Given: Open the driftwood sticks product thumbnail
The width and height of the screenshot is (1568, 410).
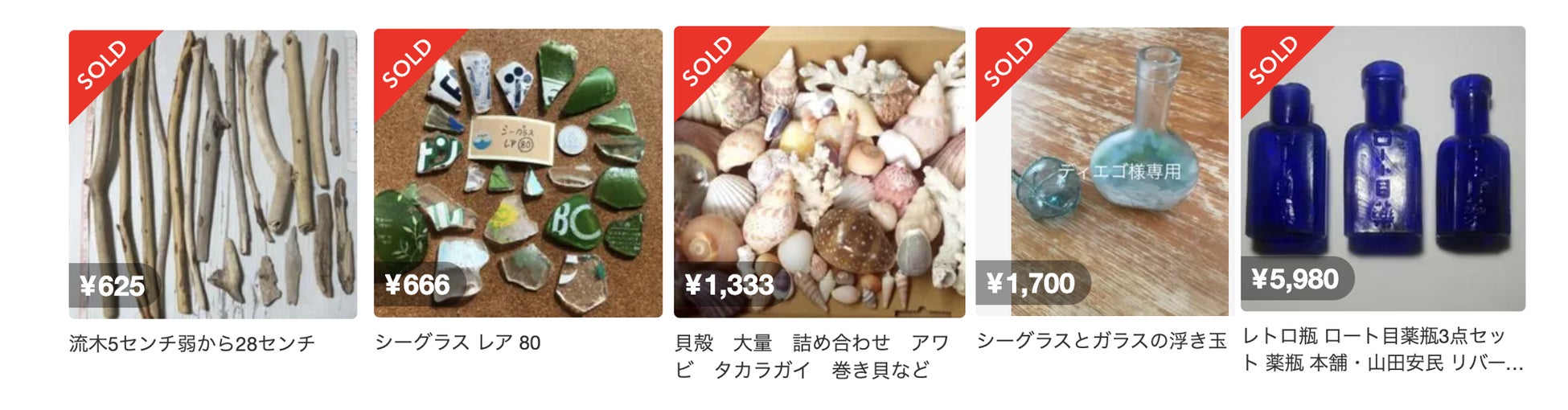Looking at the screenshot, I should pyautogui.click(x=213, y=174).
